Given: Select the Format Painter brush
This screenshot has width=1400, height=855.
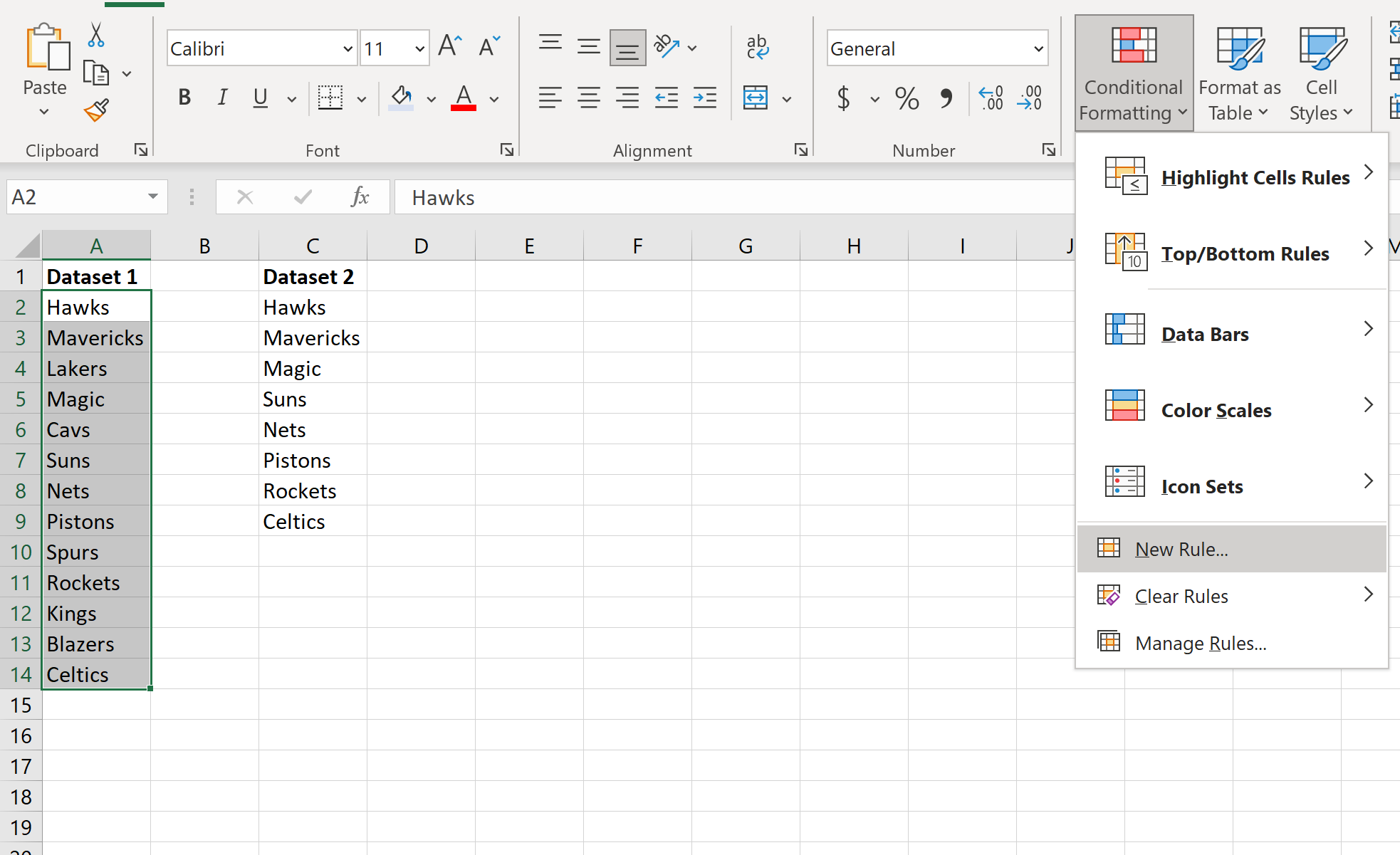Looking at the screenshot, I should (96, 110).
